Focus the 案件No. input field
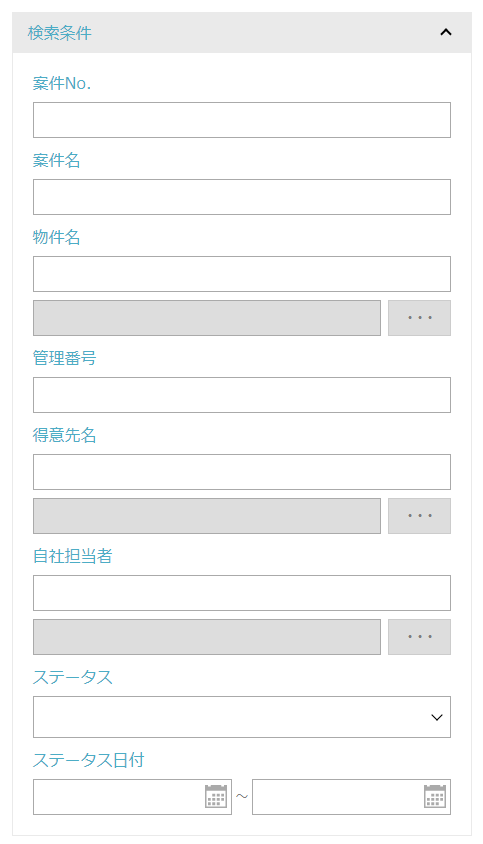Image resolution: width=483 pixels, height=844 pixels. (242, 120)
